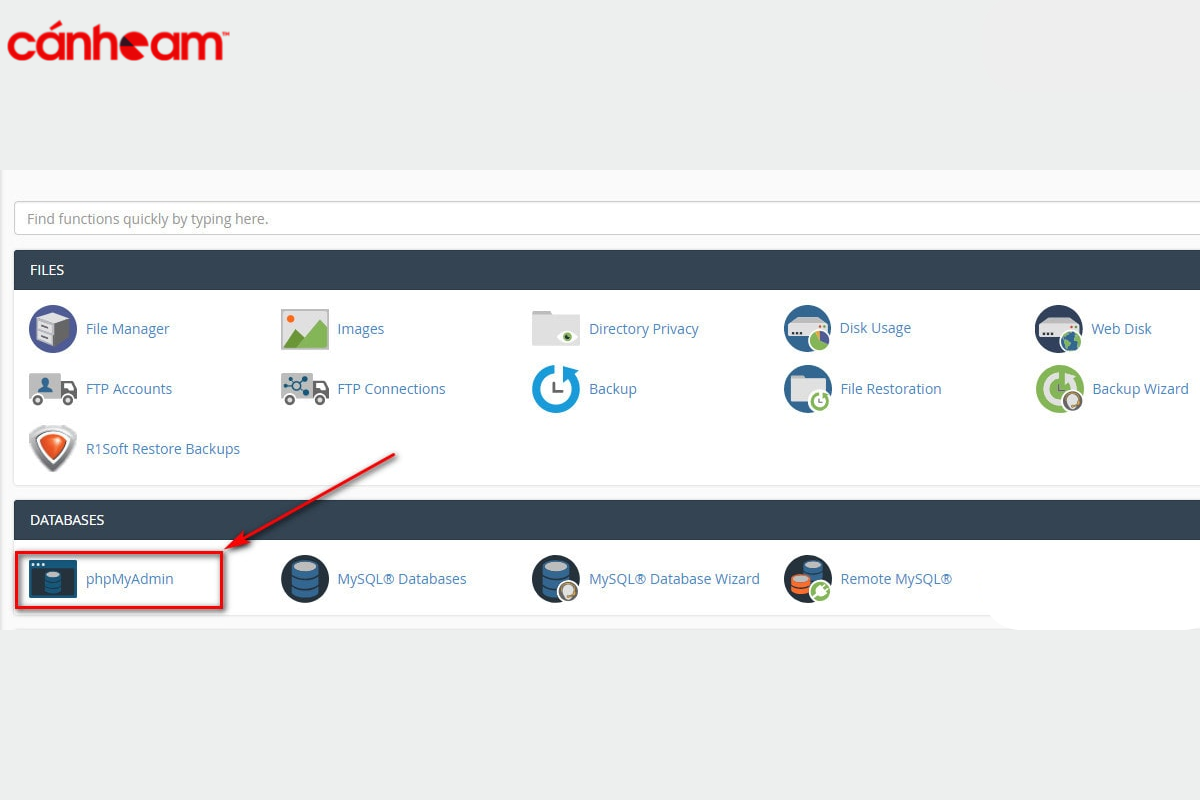Screen dimensions: 1200x800
Task: Collapse the DATABASES section header
Action: 607,520
